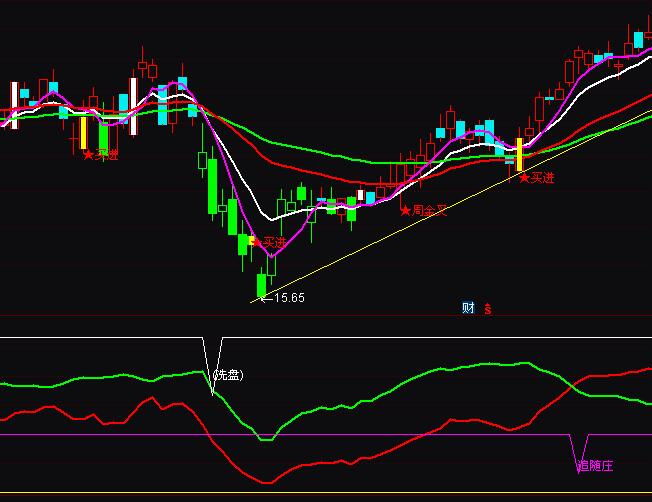Click the rightmost 买进 star signal
This screenshot has width=652, height=502.
(x=536, y=178)
